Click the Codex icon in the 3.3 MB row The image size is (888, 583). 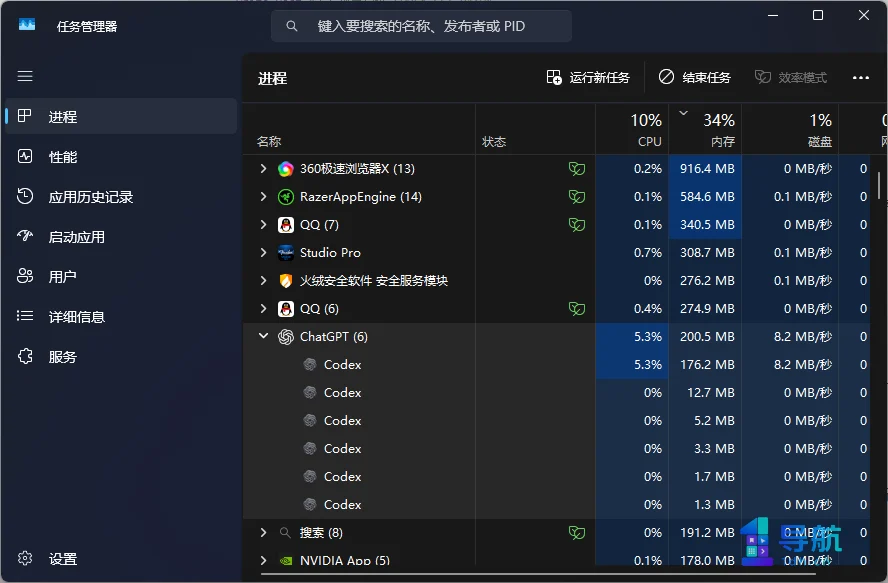(x=310, y=448)
